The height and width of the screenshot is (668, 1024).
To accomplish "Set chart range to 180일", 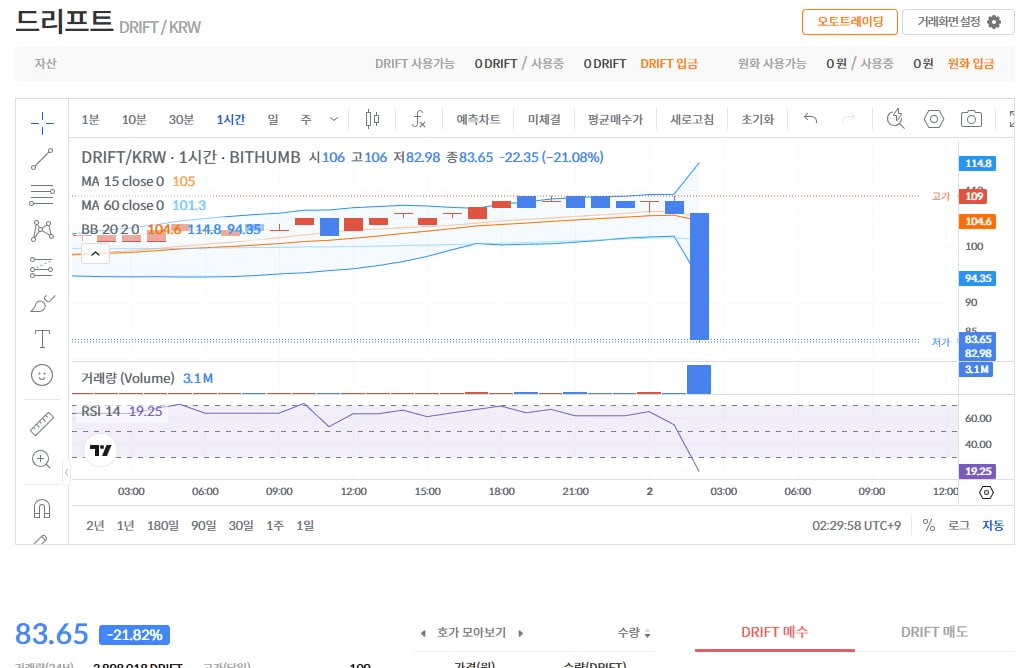I will tap(162, 525).
